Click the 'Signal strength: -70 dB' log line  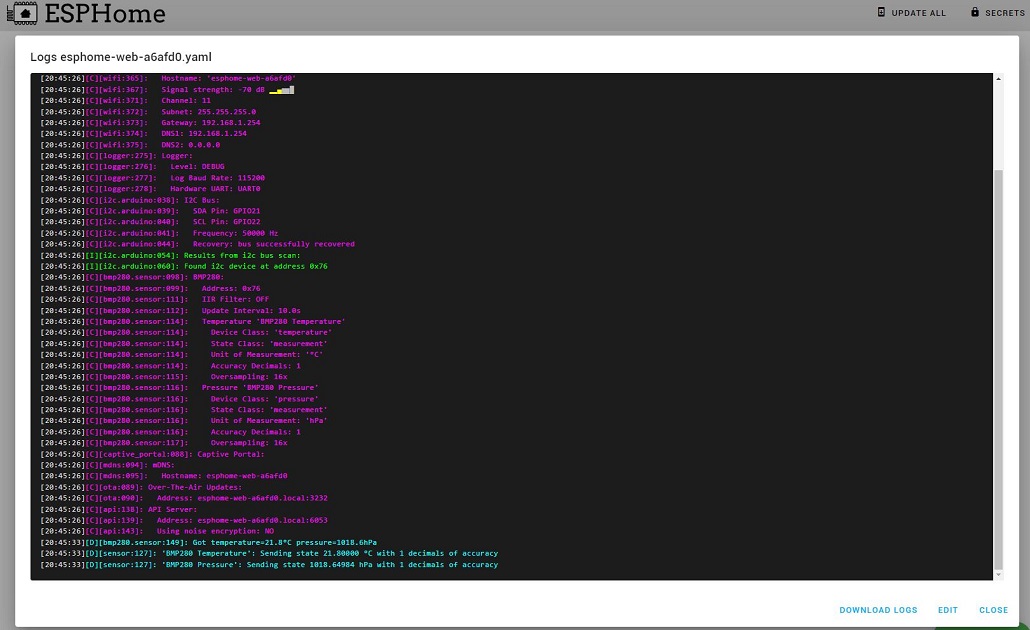167,90
